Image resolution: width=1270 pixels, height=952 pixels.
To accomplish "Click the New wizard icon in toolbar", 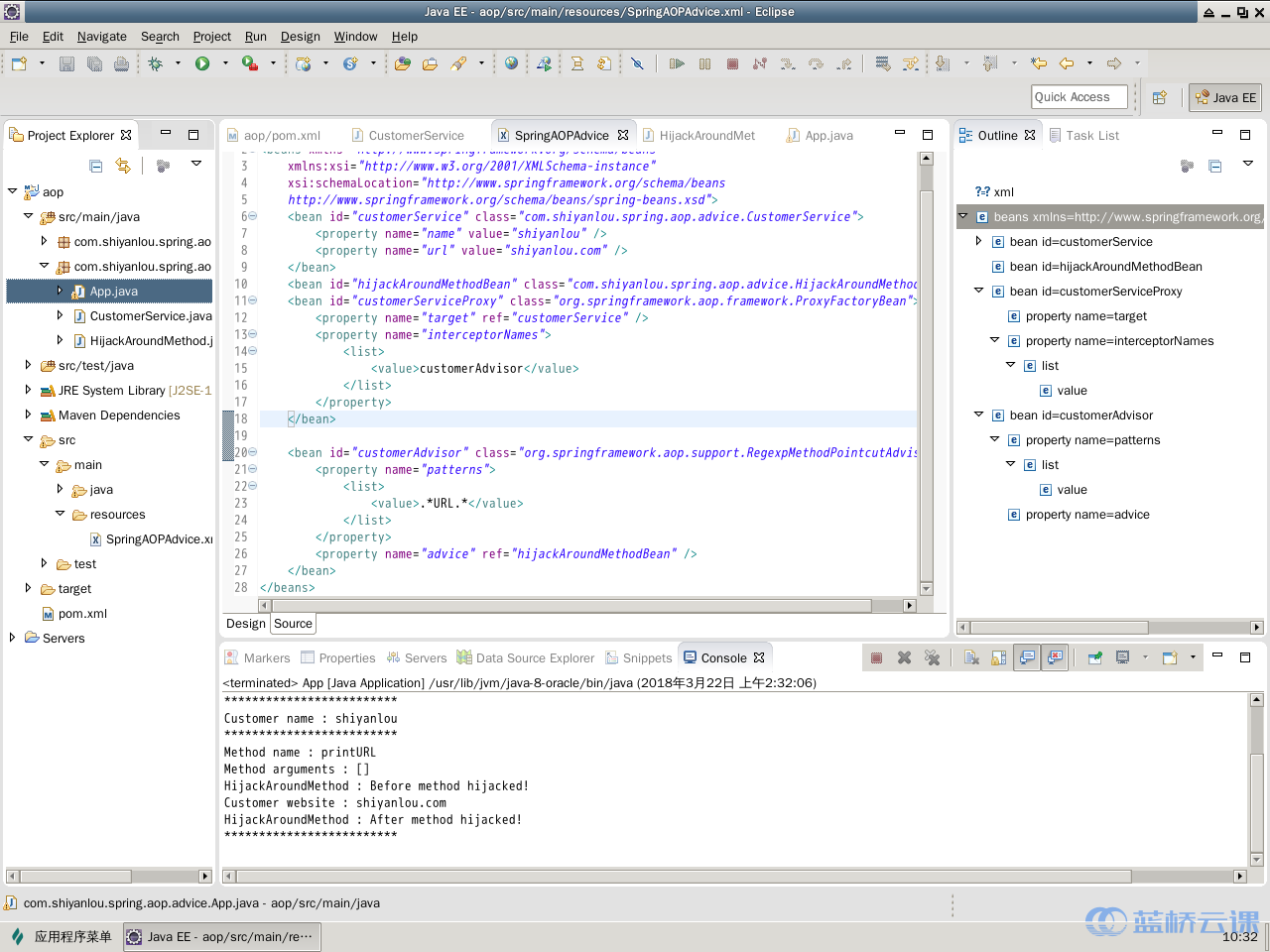I will tap(19, 63).
